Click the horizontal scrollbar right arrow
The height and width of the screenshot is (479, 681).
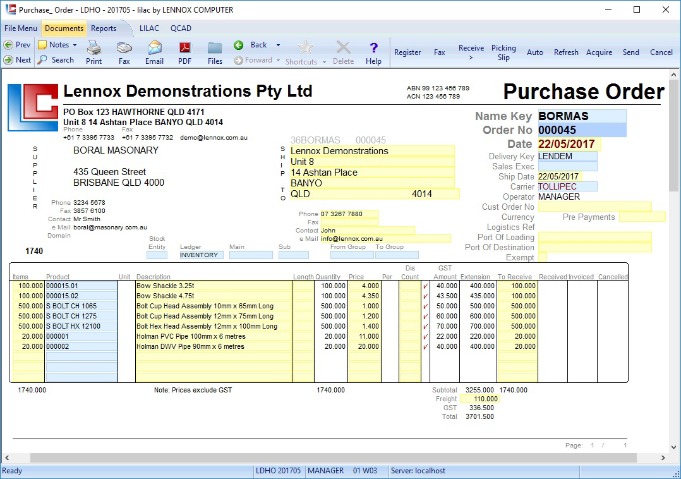663,458
